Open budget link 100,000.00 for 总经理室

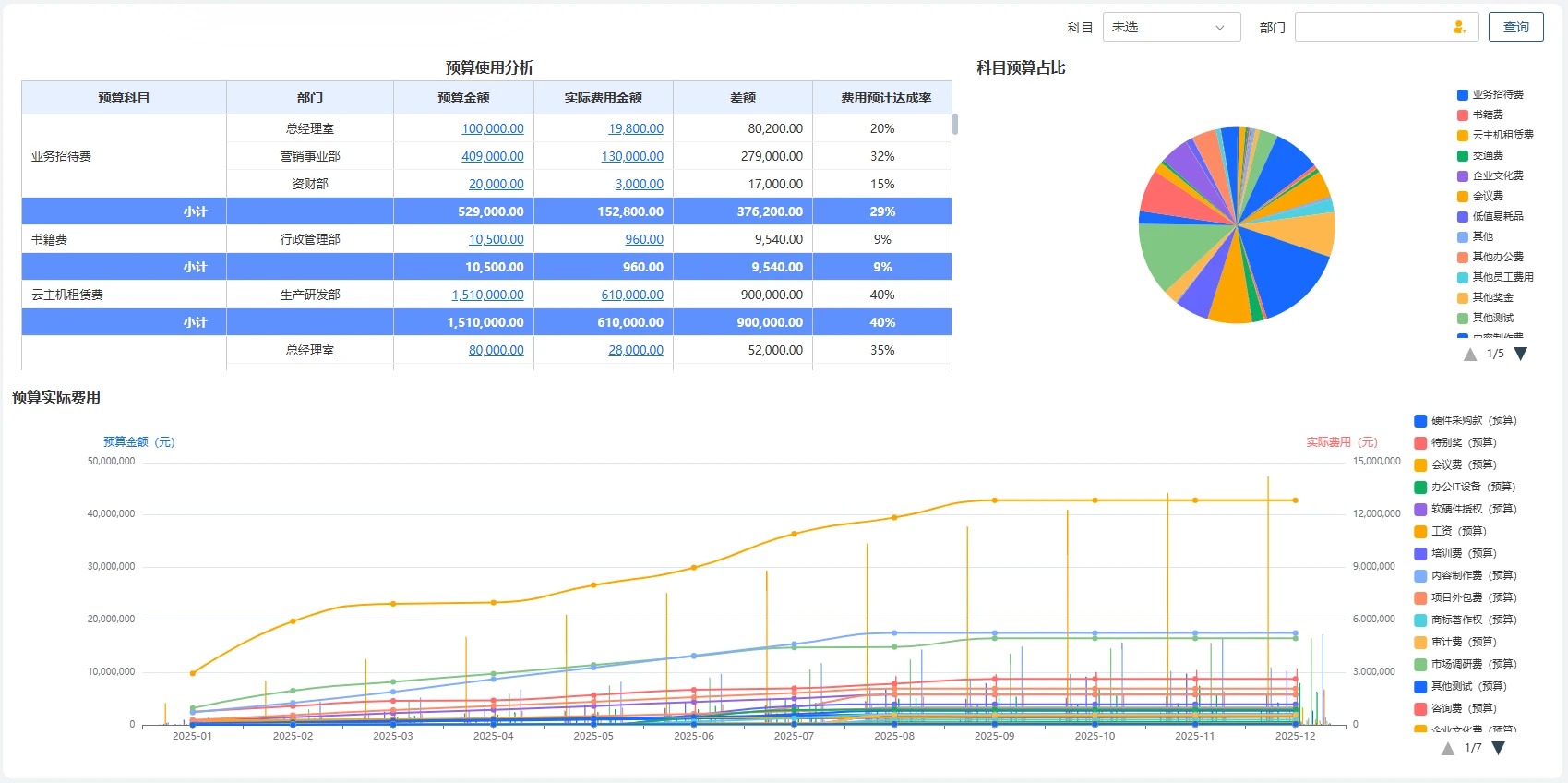pos(492,128)
